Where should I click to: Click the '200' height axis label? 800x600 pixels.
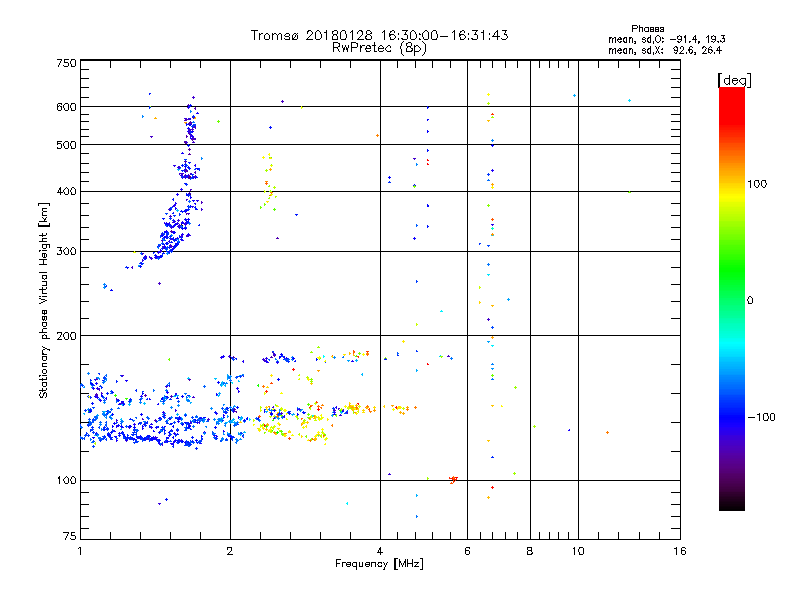(66, 336)
